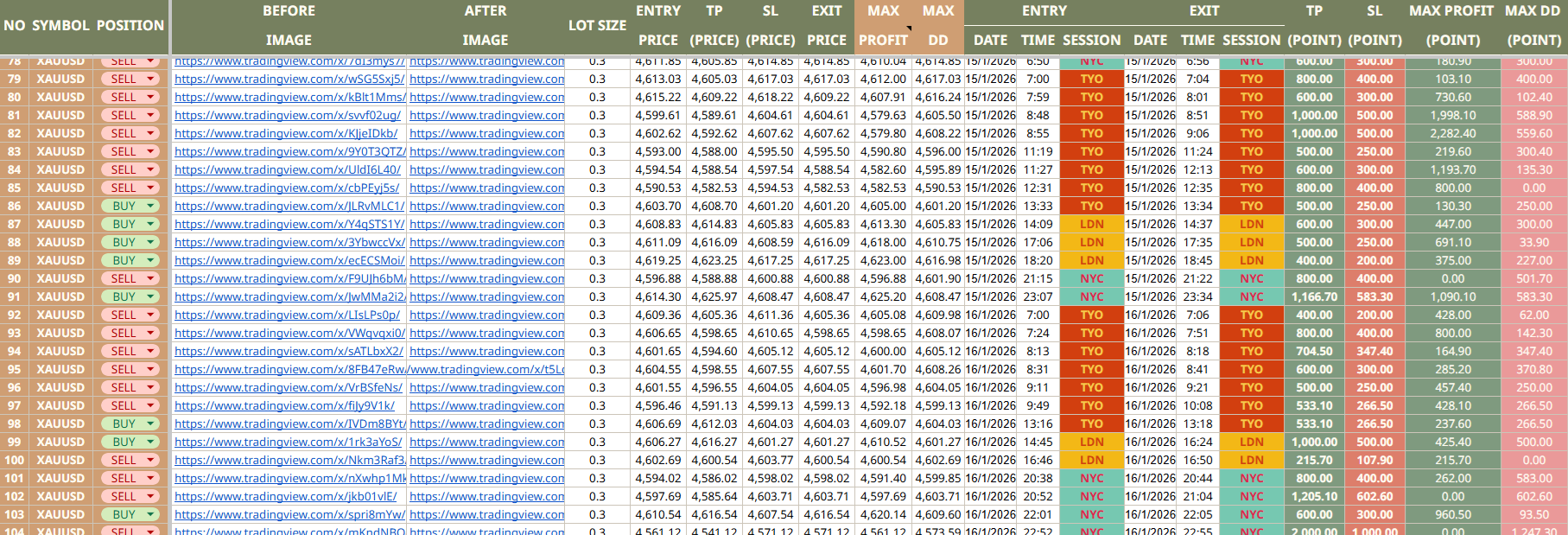
Task: Open the before image link ending cbPEyj5s
Action: coord(287,188)
